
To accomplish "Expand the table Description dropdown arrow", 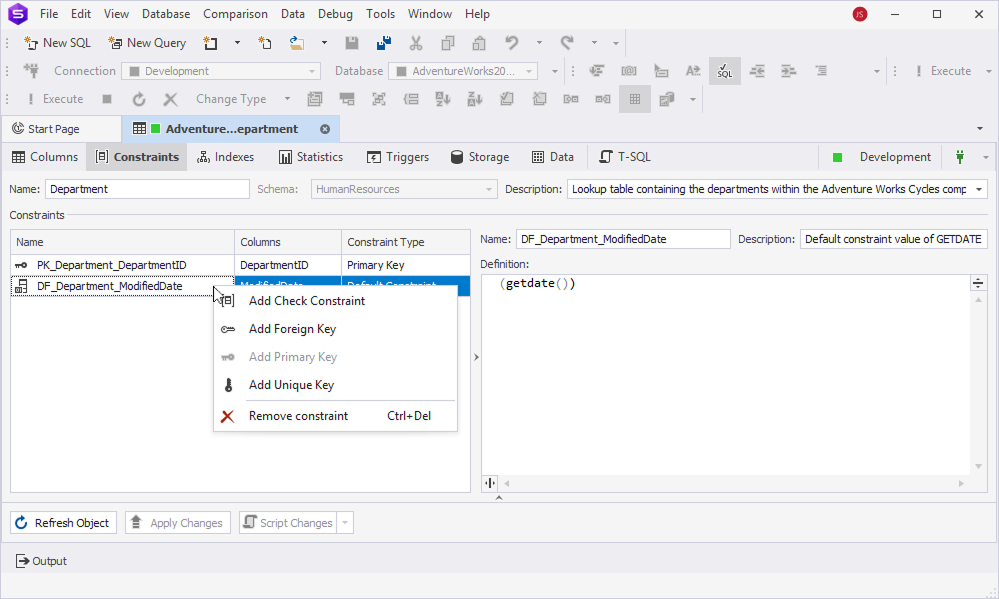I will coord(979,189).
